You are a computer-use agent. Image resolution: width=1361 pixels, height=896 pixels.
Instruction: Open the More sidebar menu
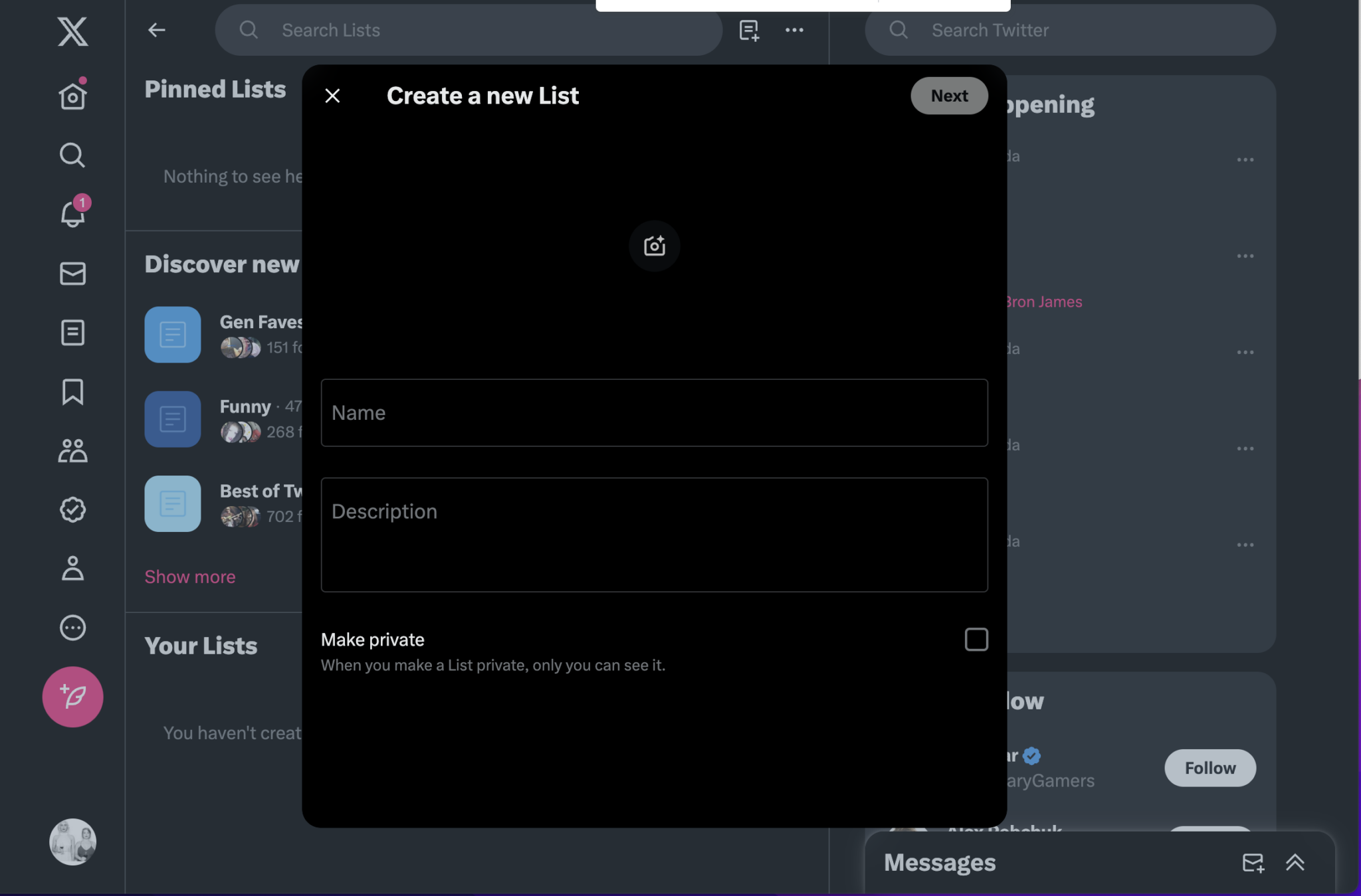(x=72, y=627)
